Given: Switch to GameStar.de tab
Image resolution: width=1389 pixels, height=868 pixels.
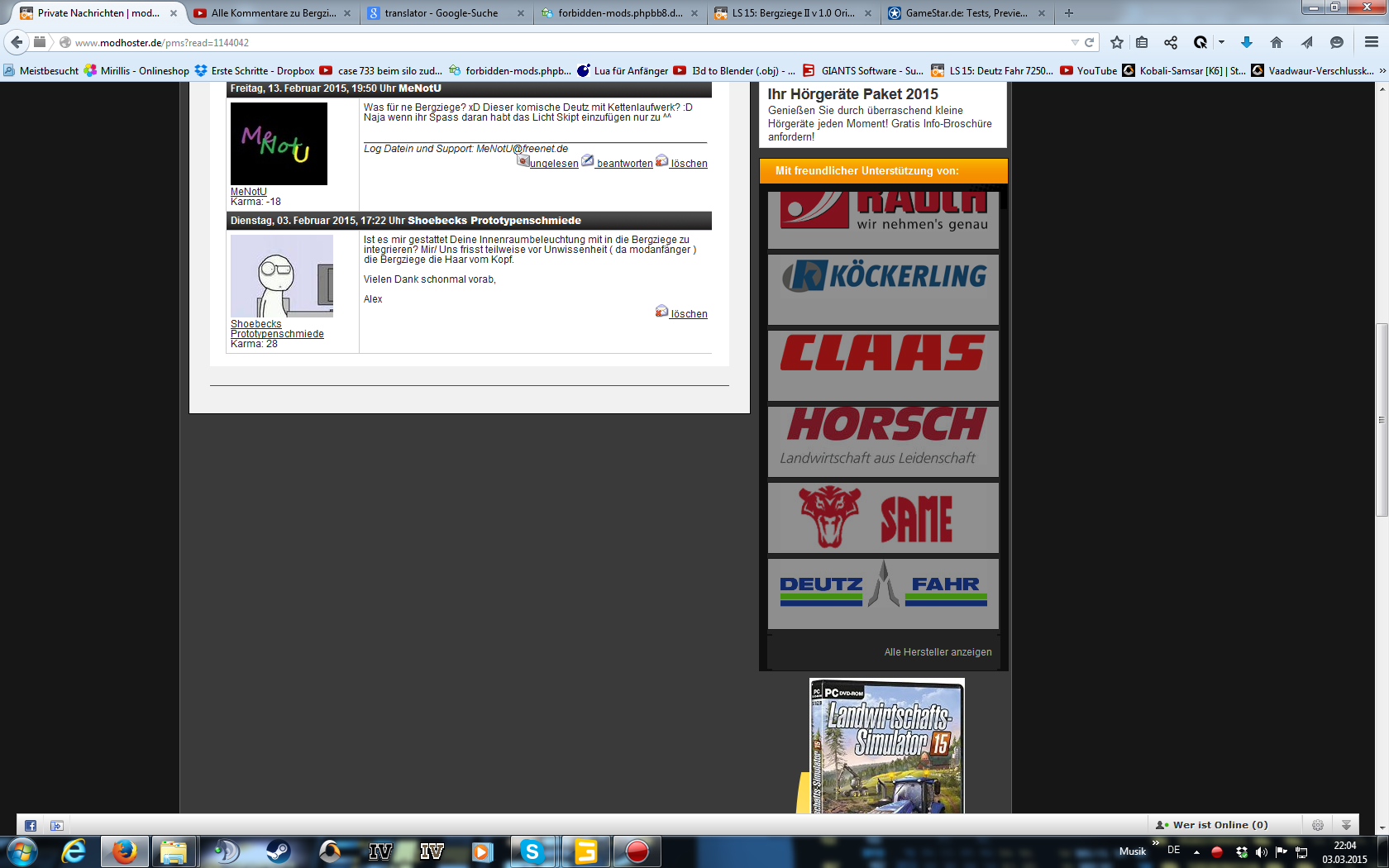Looking at the screenshot, I should coord(967,13).
